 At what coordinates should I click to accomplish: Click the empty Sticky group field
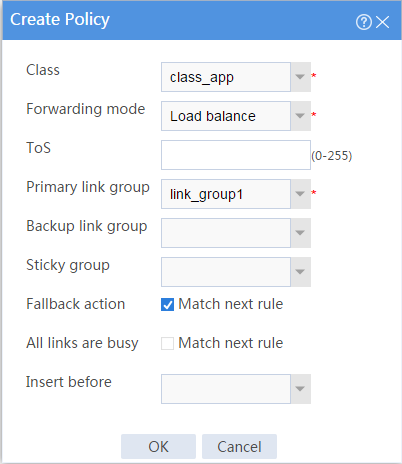coord(226,272)
